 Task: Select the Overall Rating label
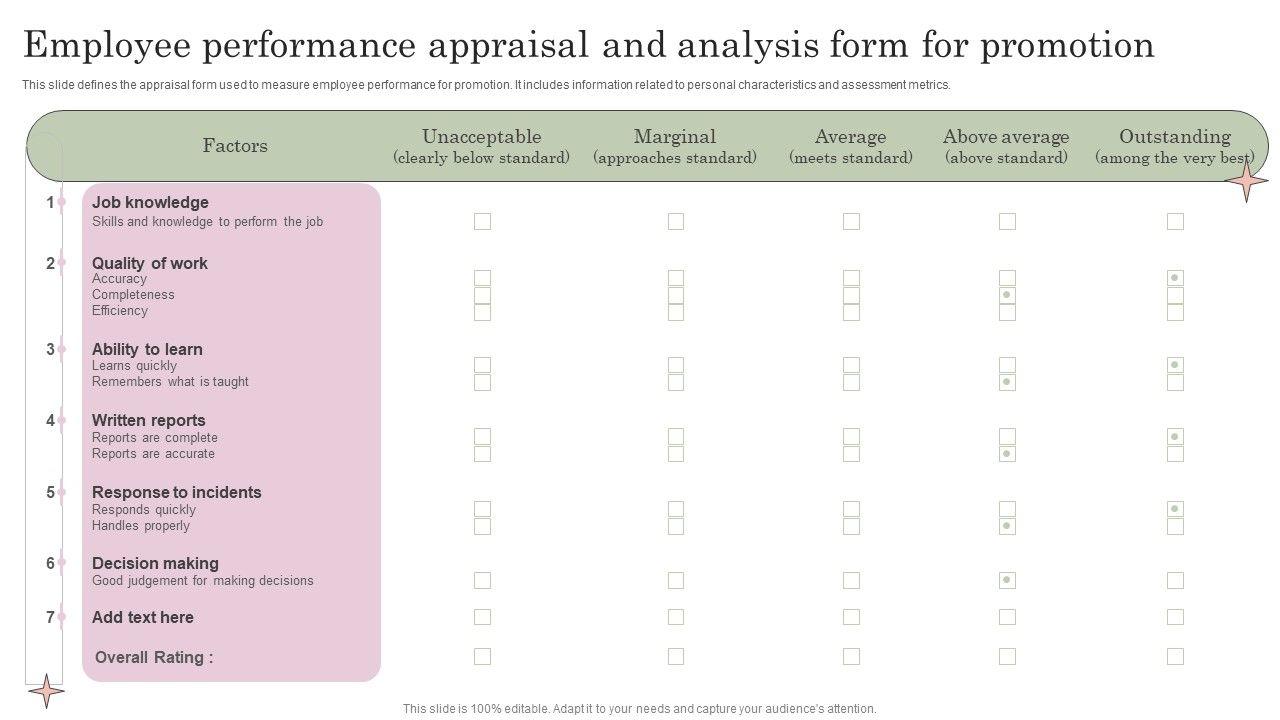[x=154, y=657]
